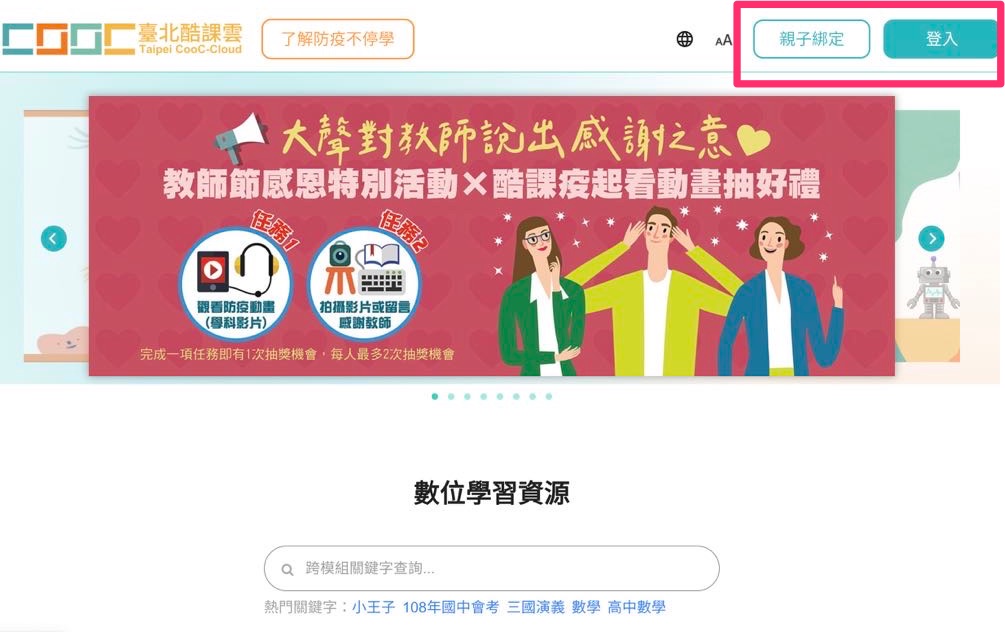The image size is (1005, 632).
Task: Select the fourth carousel dot indicator
Action: [x=484, y=397]
